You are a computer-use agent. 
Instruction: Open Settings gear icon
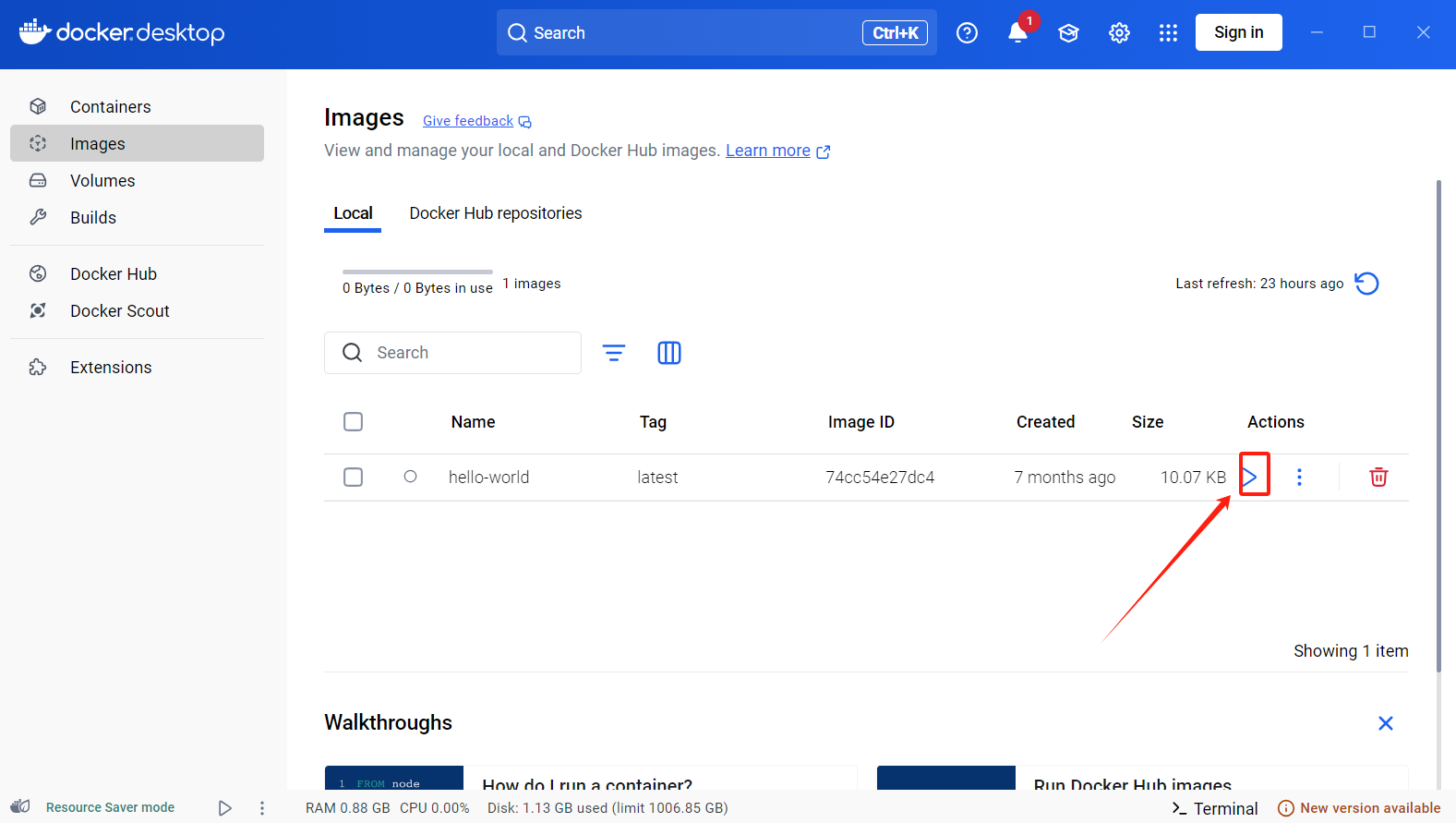[x=1119, y=33]
